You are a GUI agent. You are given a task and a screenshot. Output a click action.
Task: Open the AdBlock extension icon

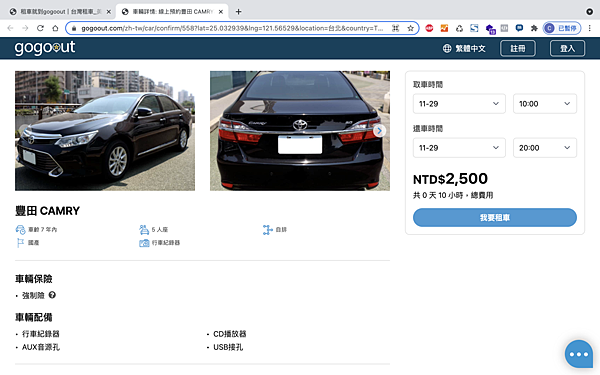429,28
